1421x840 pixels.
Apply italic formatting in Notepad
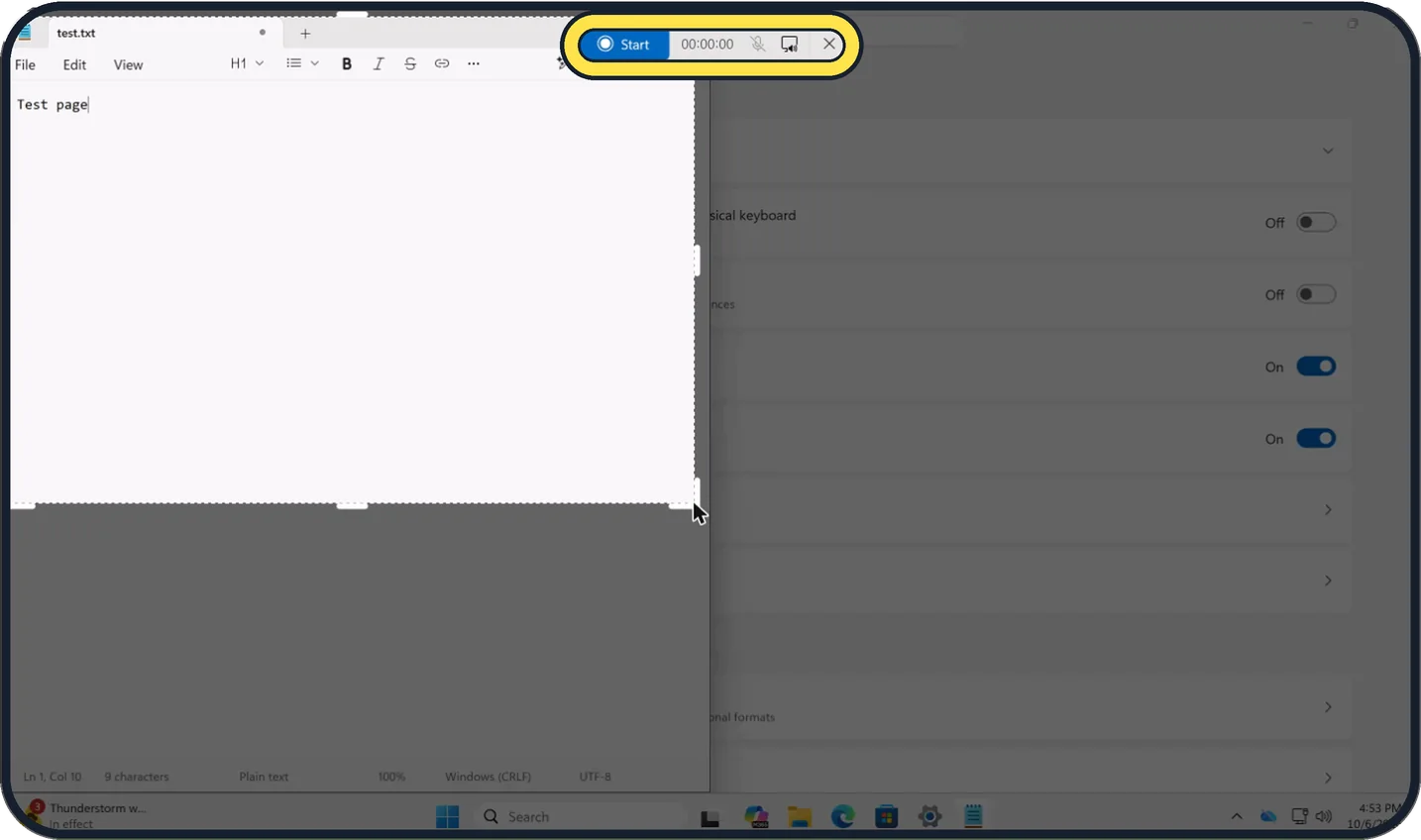(x=379, y=63)
